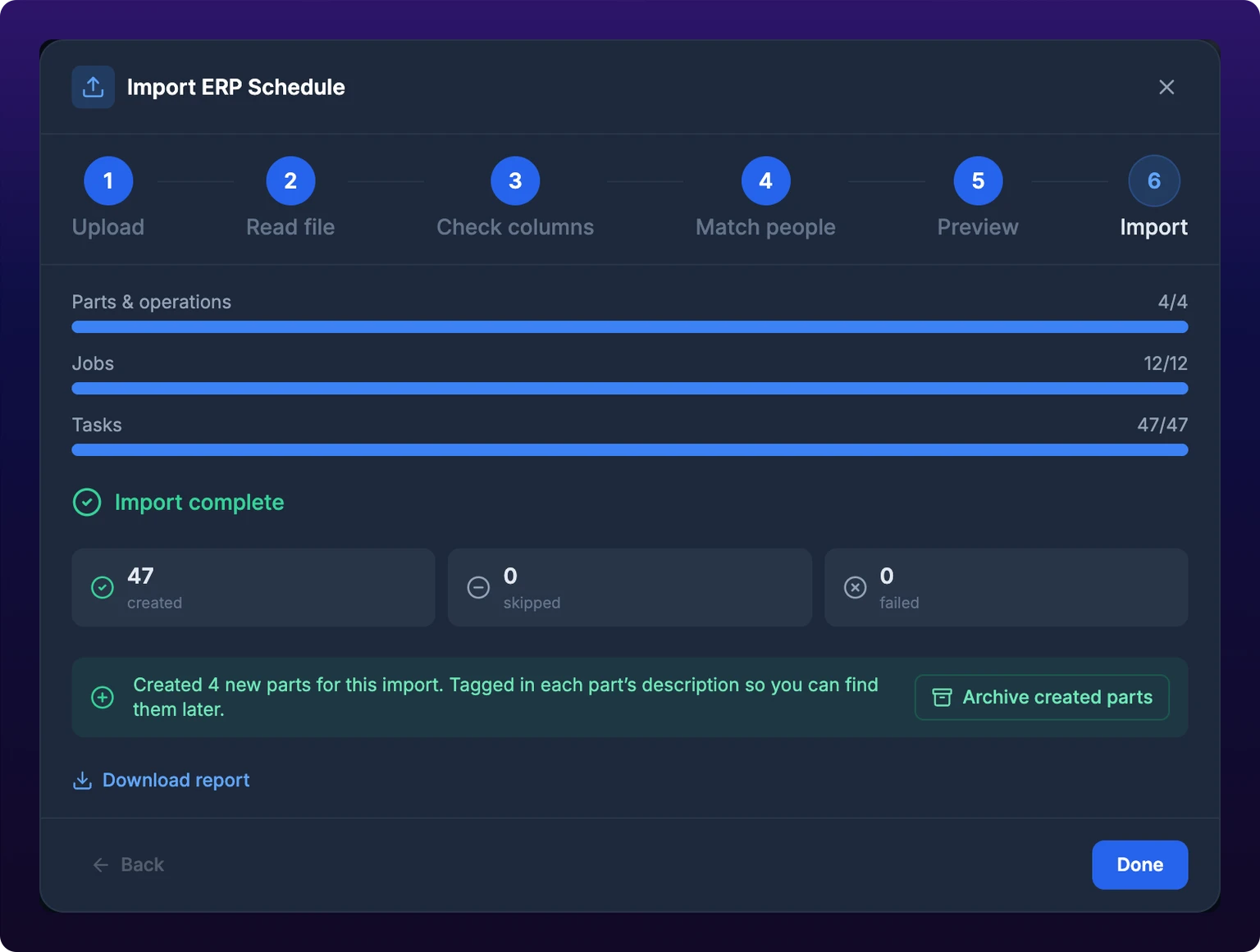1260x952 pixels.
Task: Click the 4/4 parts count
Action: [1172, 302]
